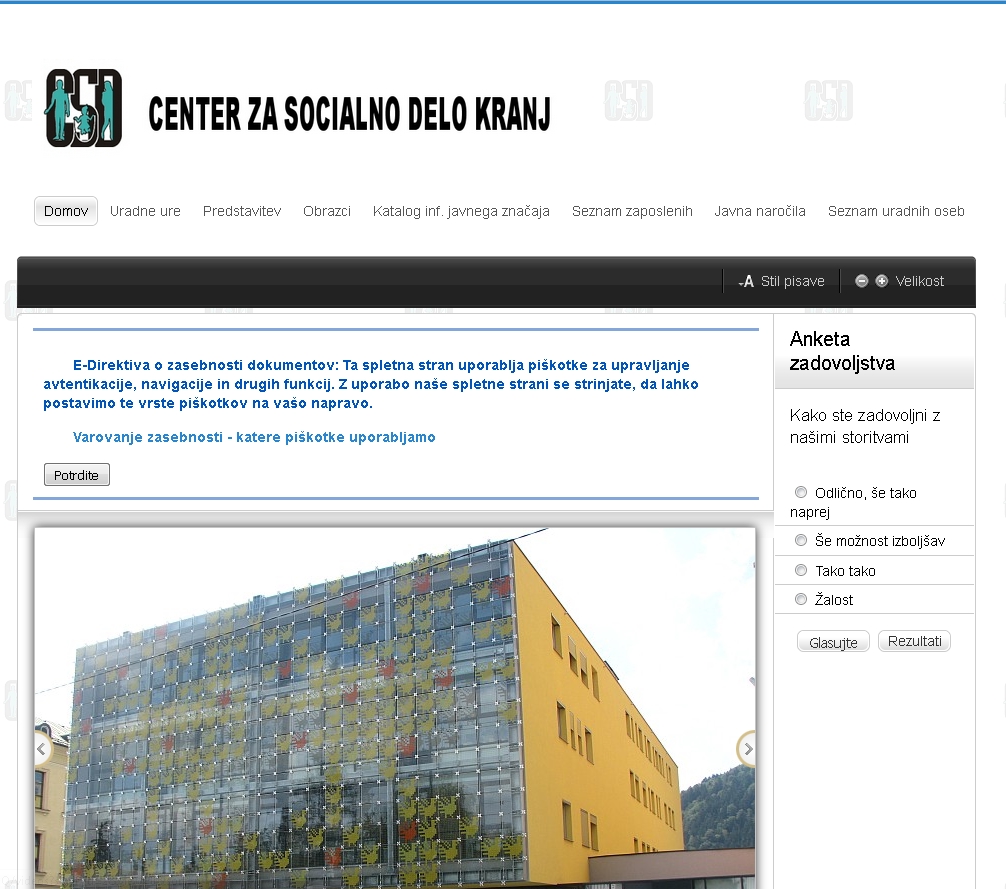Choose the 'Tako tako' survey option
This screenshot has height=889, width=1006.
click(801, 570)
